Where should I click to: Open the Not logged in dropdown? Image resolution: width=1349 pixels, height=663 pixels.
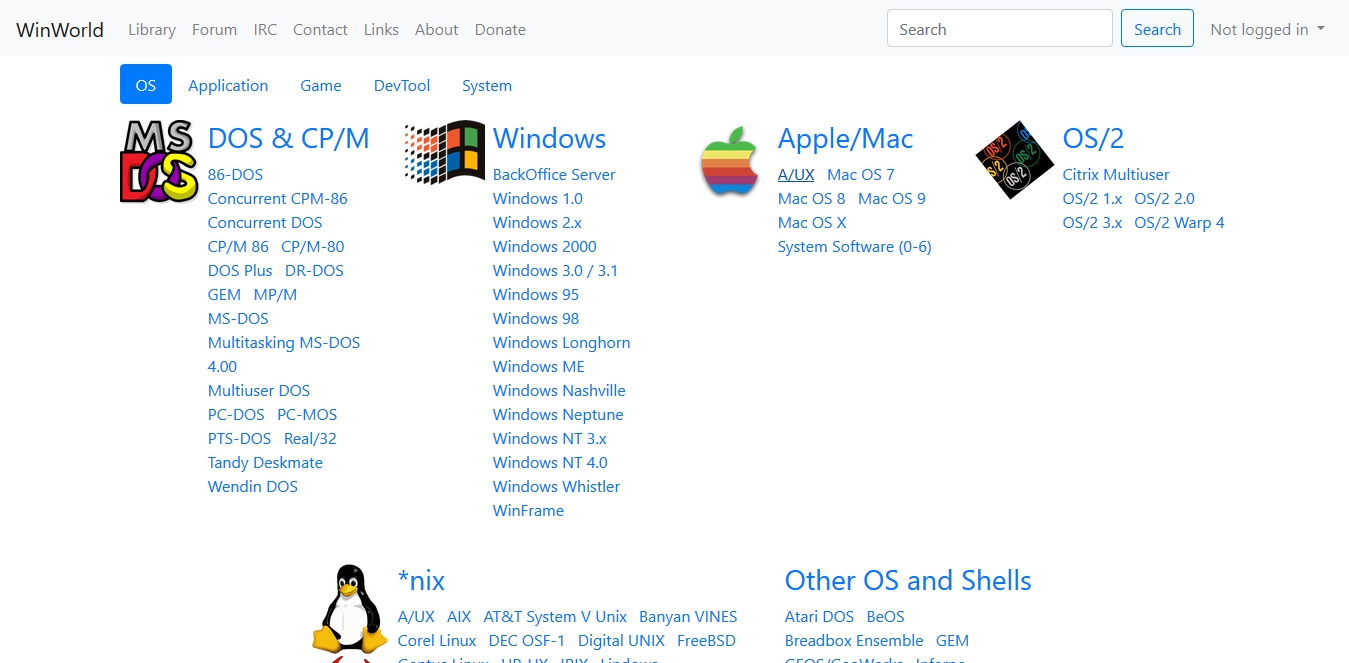(x=1267, y=29)
